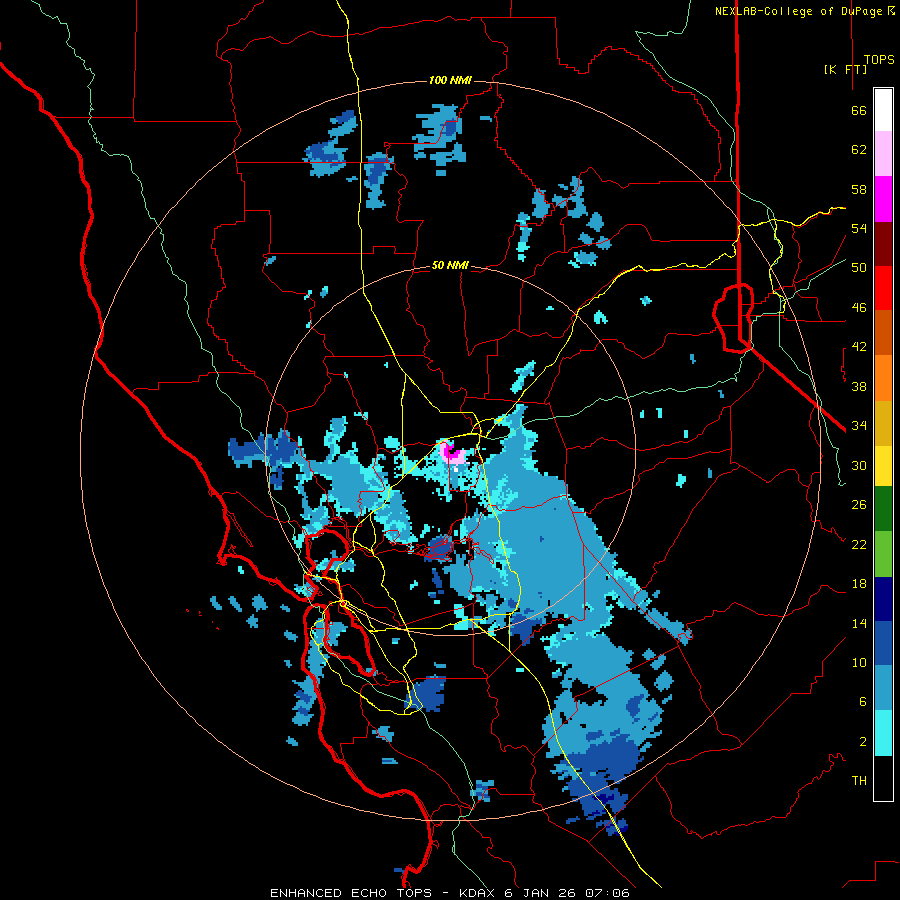Click the gold legend swatch
The image size is (900, 900).
(x=883, y=423)
